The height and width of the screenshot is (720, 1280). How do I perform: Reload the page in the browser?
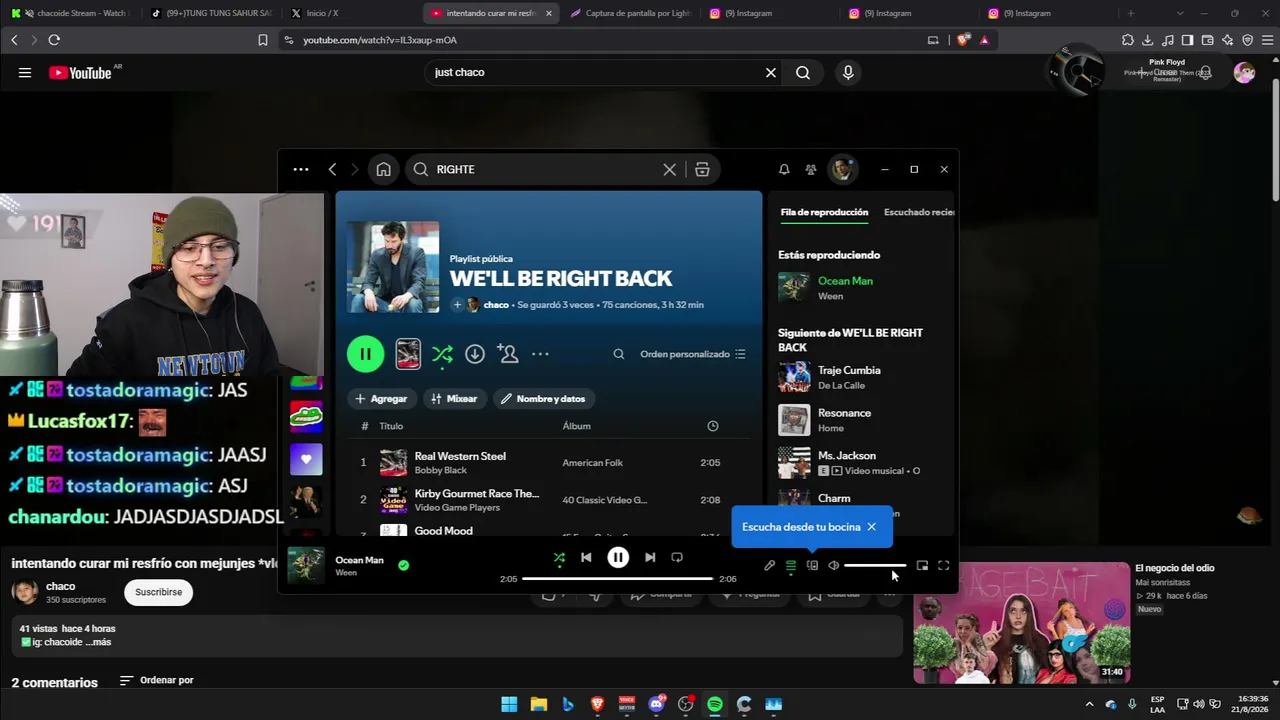[x=54, y=40]
